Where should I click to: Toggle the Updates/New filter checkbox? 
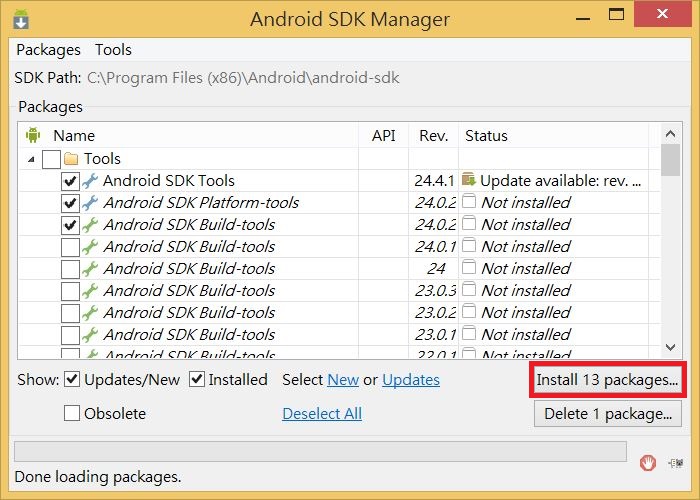[x=73, y=380]
